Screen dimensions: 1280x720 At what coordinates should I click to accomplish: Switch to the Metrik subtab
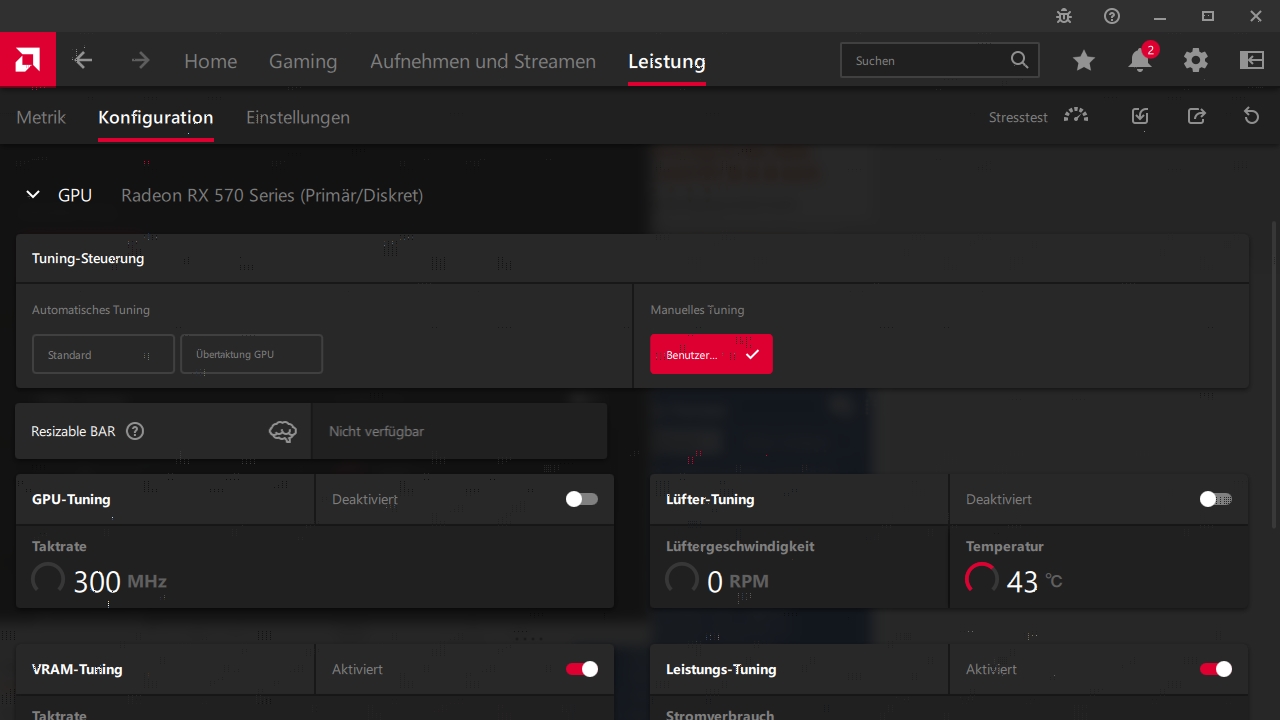(x=41, y=117)
